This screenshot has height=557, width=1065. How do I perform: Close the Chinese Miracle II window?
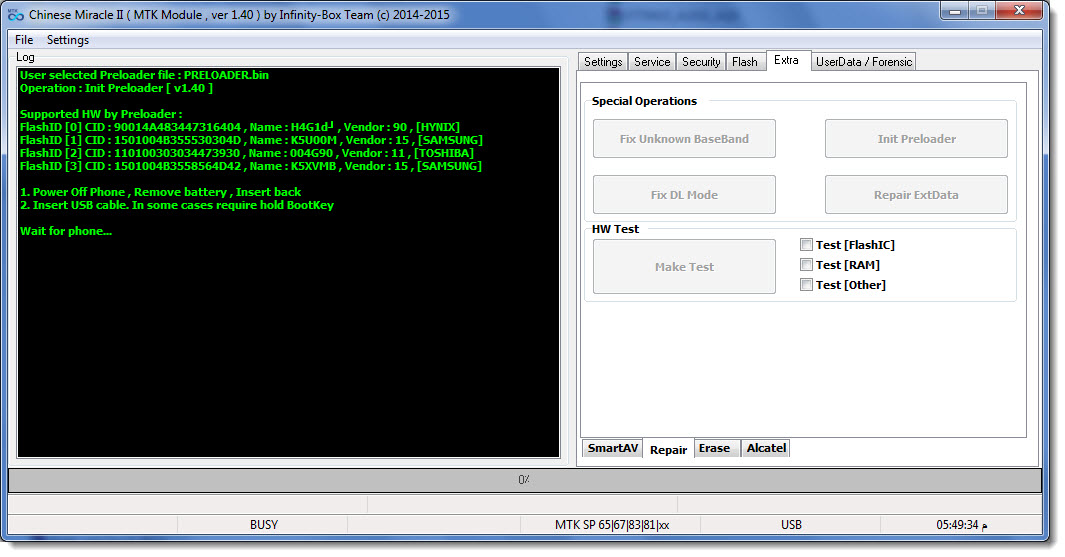(x=1019, y=11)
